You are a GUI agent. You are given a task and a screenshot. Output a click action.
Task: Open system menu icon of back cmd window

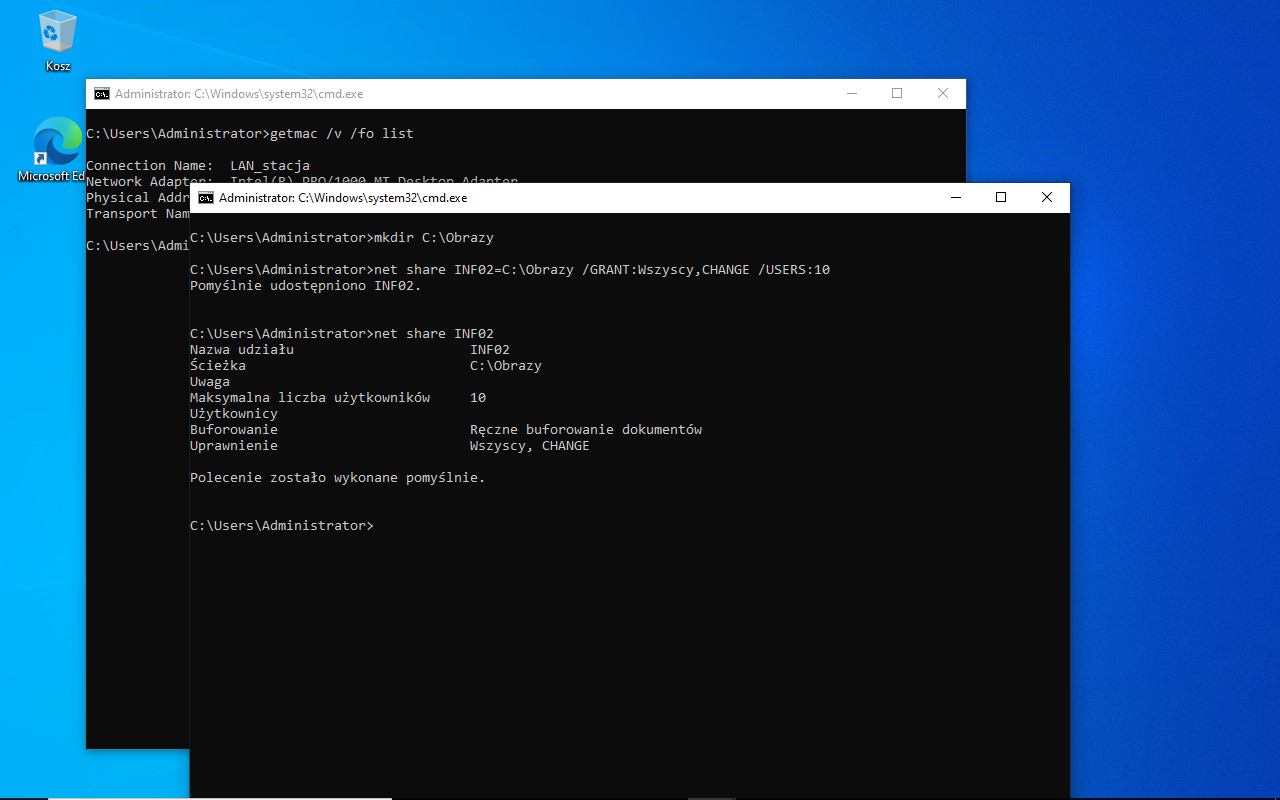pyautogui.click(x=102, y=94)
